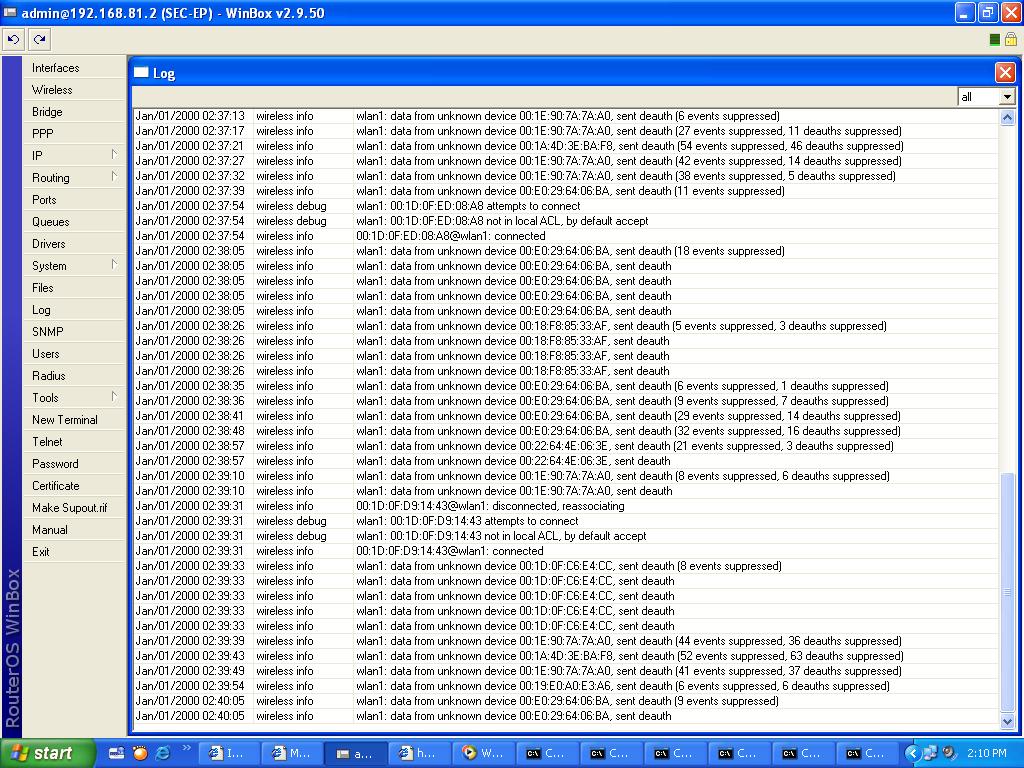The height and width of the screenshot is (768, 1024).
Task: Show hidden system tray icons
Action: (912, 753)
